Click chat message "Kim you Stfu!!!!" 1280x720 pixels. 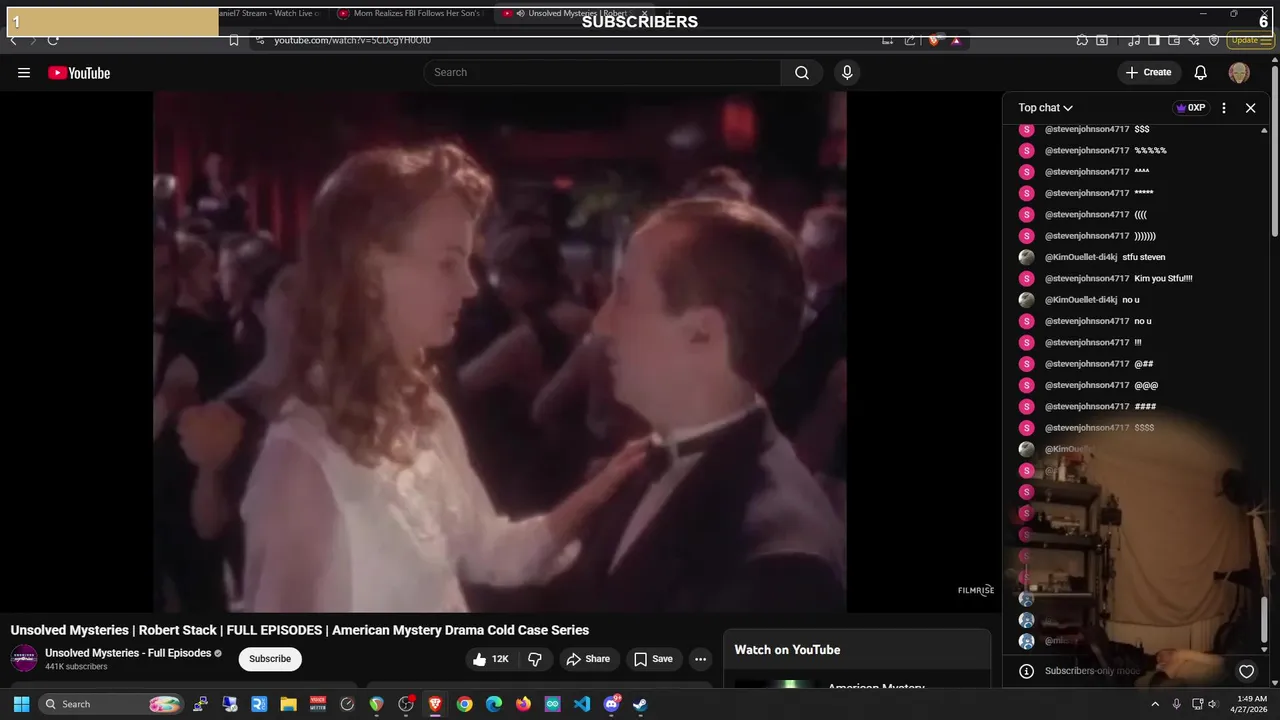1163,279
